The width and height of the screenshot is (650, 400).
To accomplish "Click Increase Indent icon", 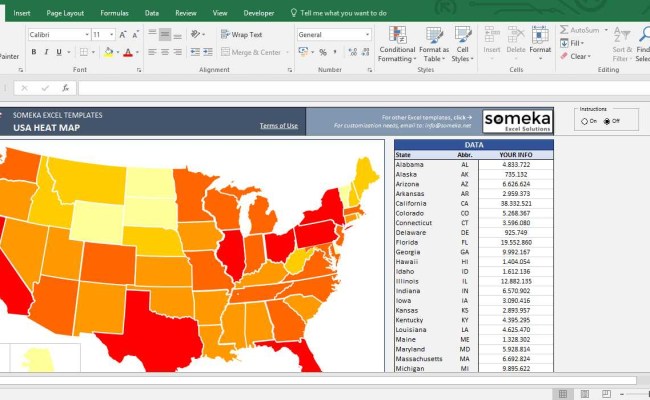I will [x=208, y=52].
